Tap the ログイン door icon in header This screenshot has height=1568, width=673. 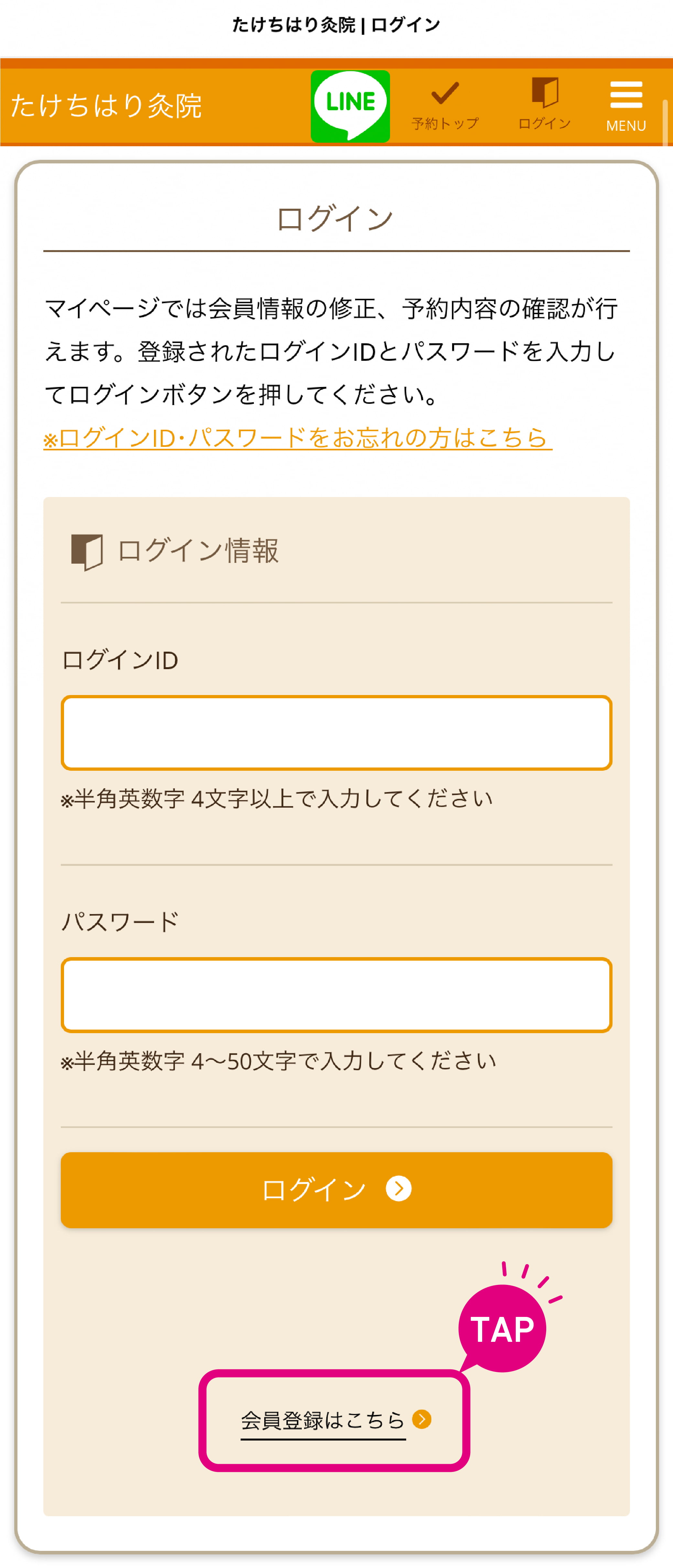545,92
